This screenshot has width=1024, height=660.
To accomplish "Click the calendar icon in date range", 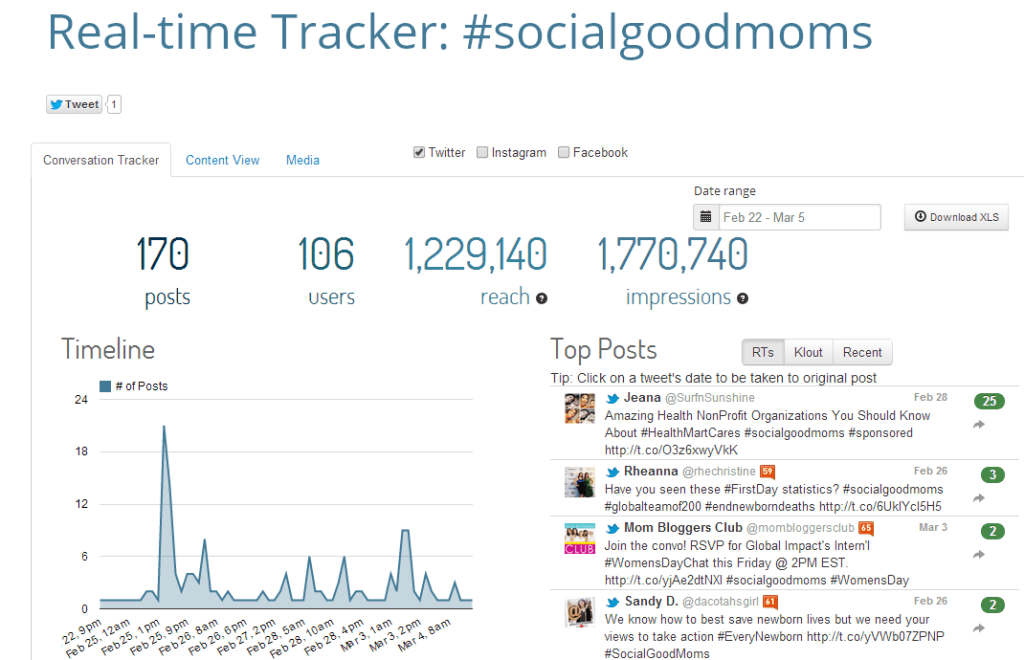I will (x=706, y=217).
